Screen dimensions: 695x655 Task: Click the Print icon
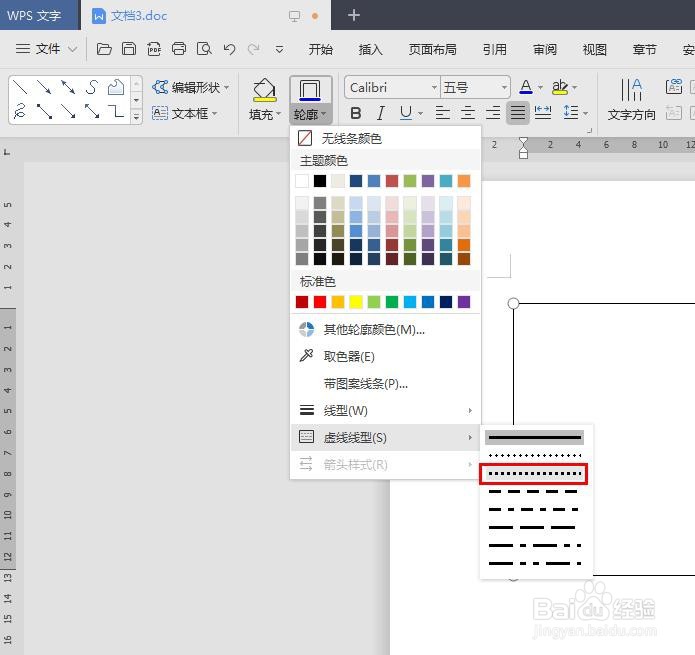click(179, 49)
